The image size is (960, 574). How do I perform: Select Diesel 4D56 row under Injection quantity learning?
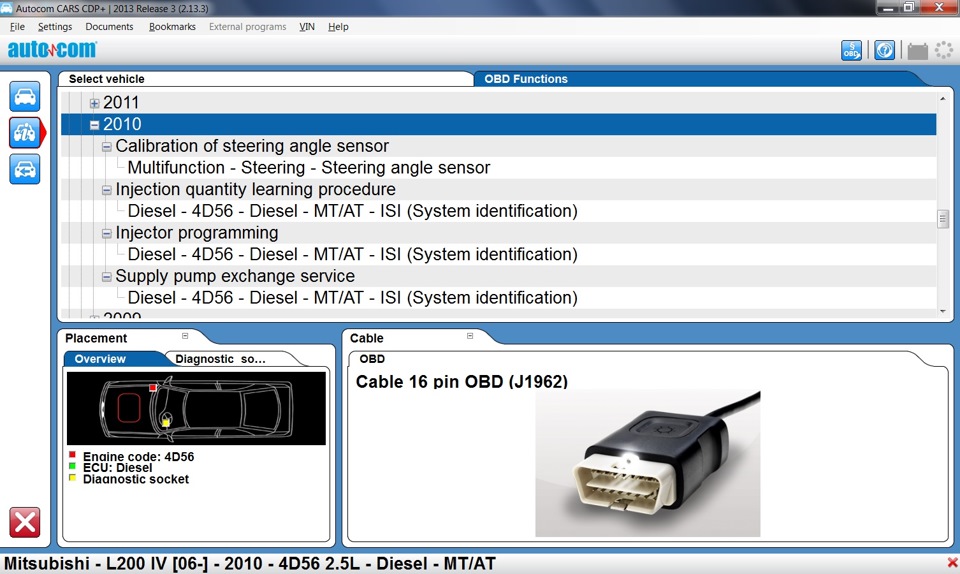click(x=352, y=211)
